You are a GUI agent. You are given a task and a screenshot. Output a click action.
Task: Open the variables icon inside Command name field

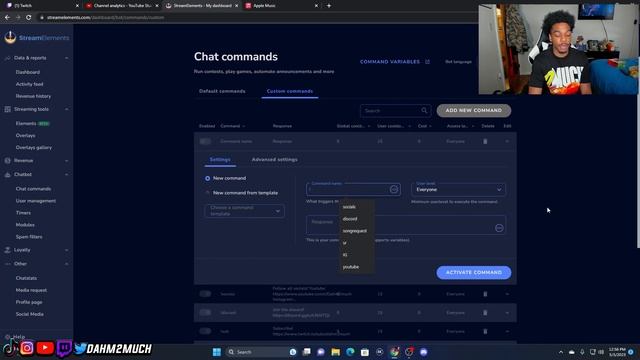(394, 189)
